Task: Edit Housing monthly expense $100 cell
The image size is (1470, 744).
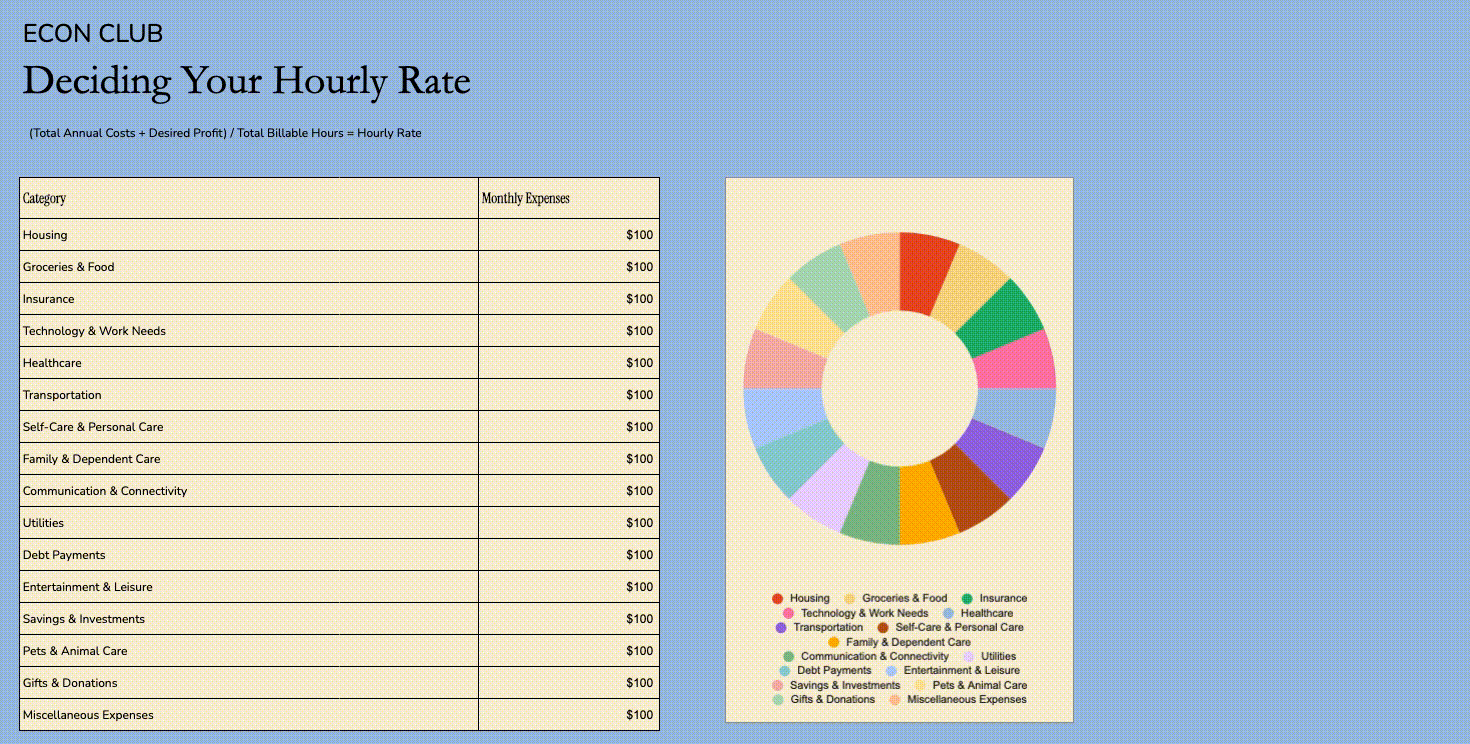Action: [x=569, y=235]
